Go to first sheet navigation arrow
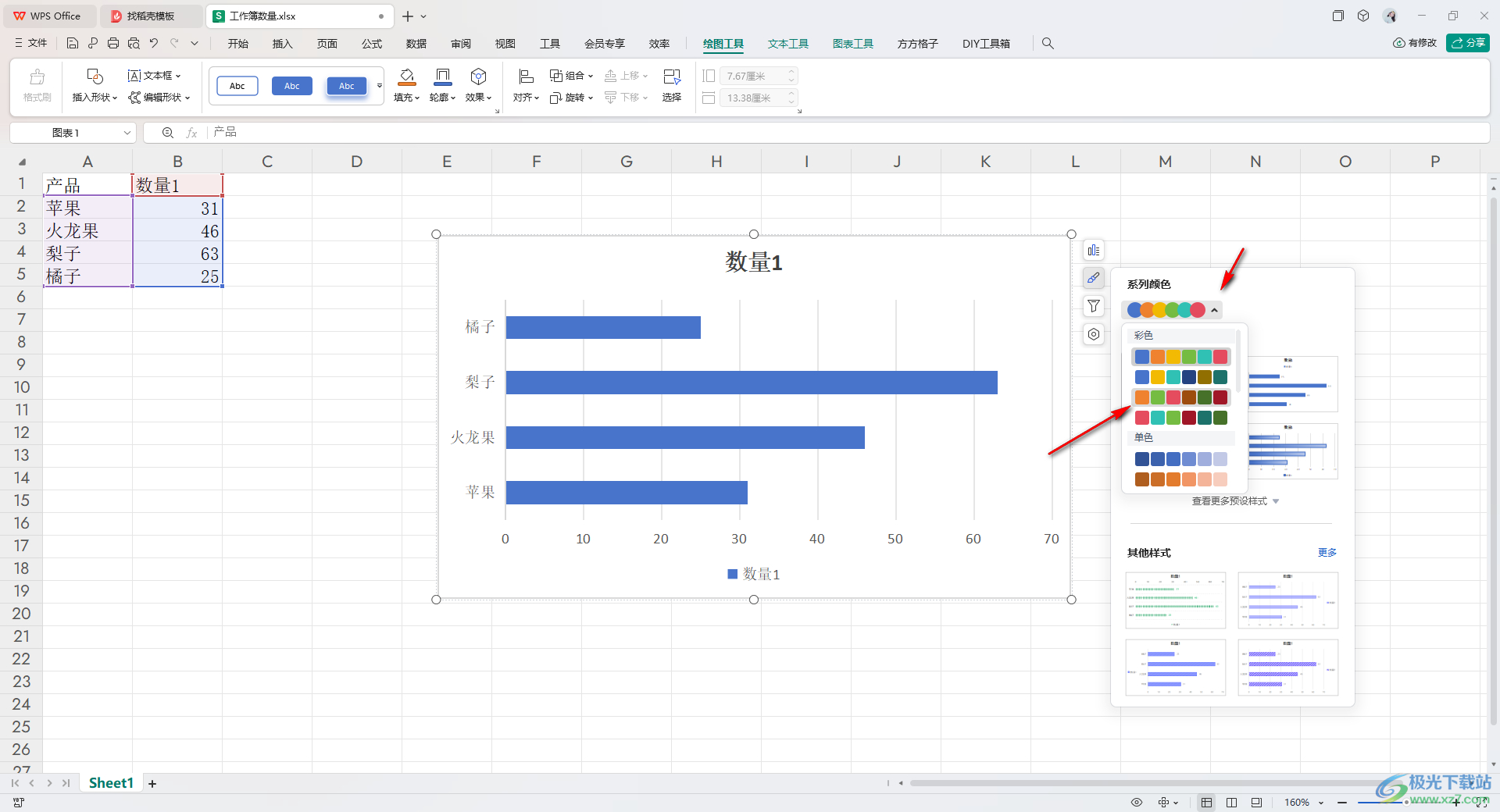Image resolution: width=1500 pixels, height=812 pixels. [x=15, y=783]
